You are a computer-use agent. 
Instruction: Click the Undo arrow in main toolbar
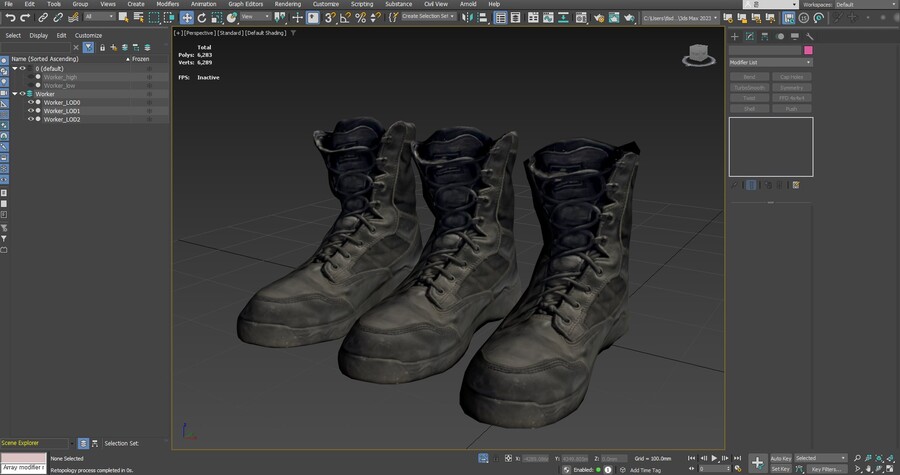[9, 17]
